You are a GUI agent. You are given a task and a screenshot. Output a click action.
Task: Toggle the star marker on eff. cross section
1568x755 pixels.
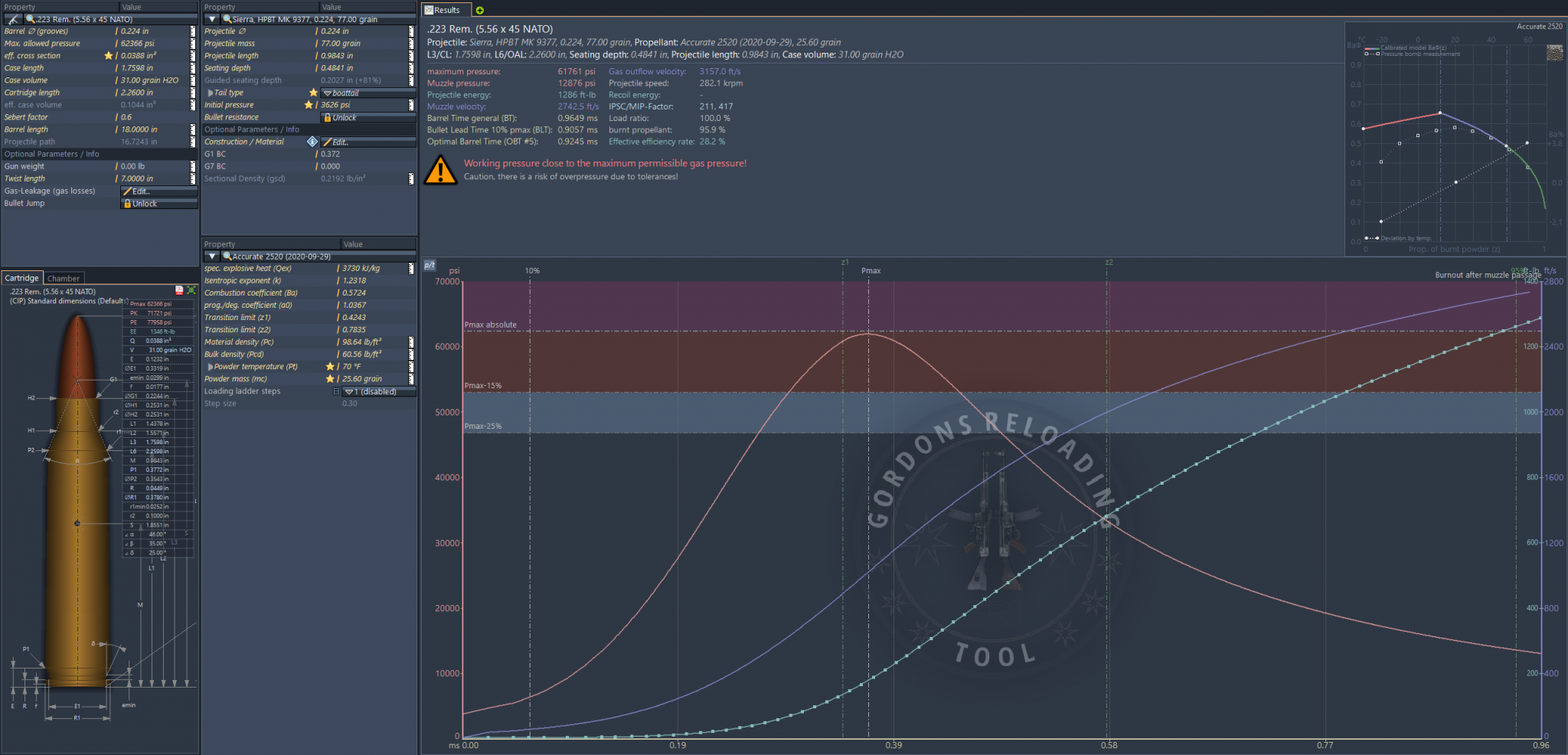pos(108,56)
